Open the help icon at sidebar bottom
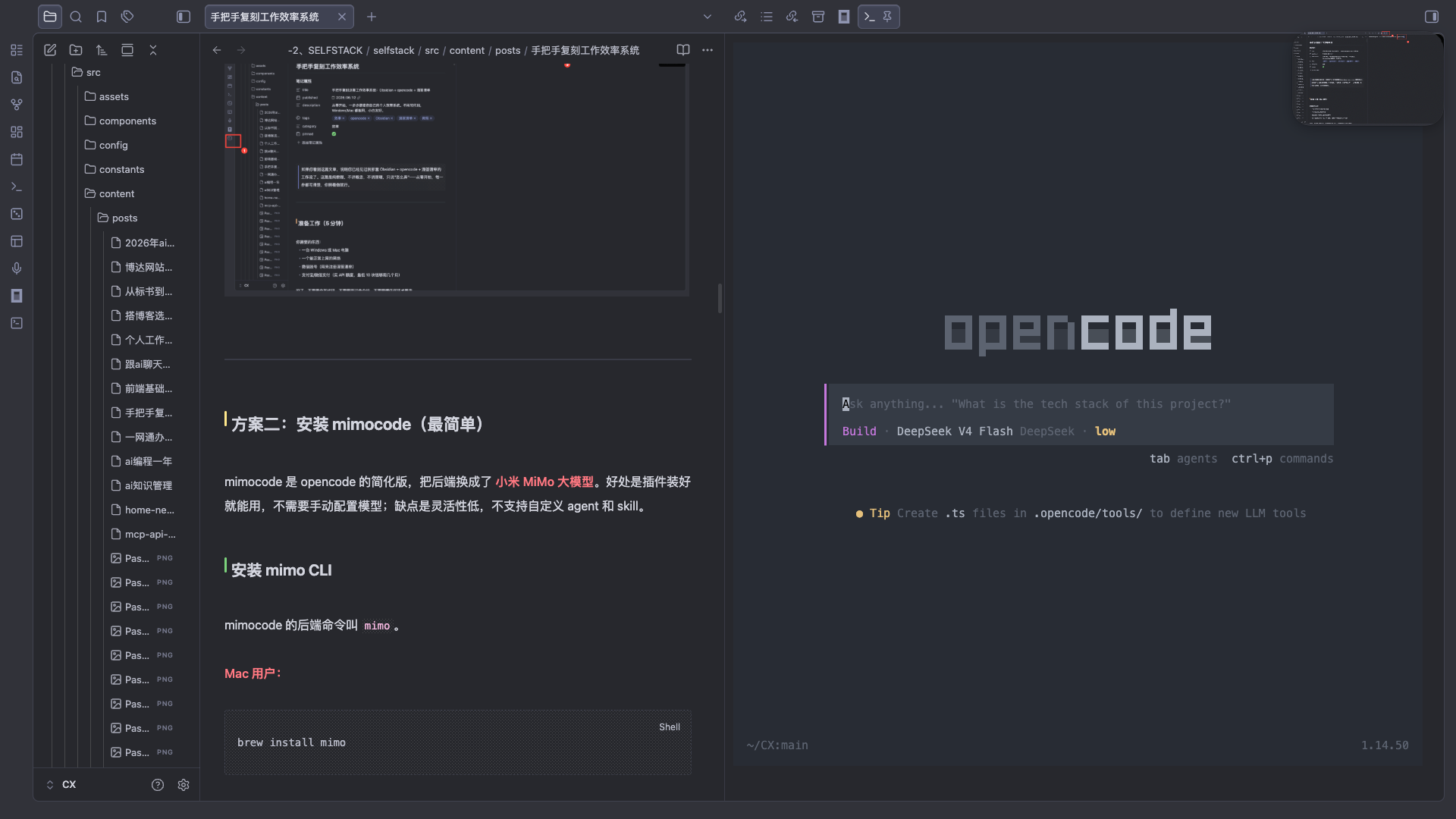 pyautogui.click(x=158, y=785)
